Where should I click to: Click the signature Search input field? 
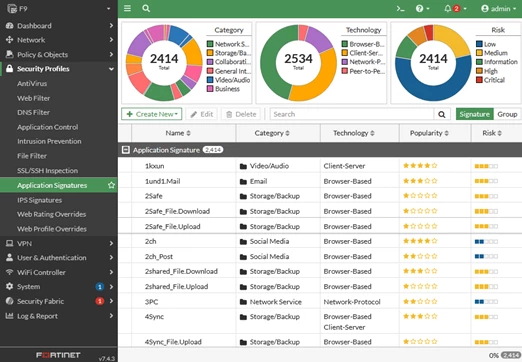352,114
